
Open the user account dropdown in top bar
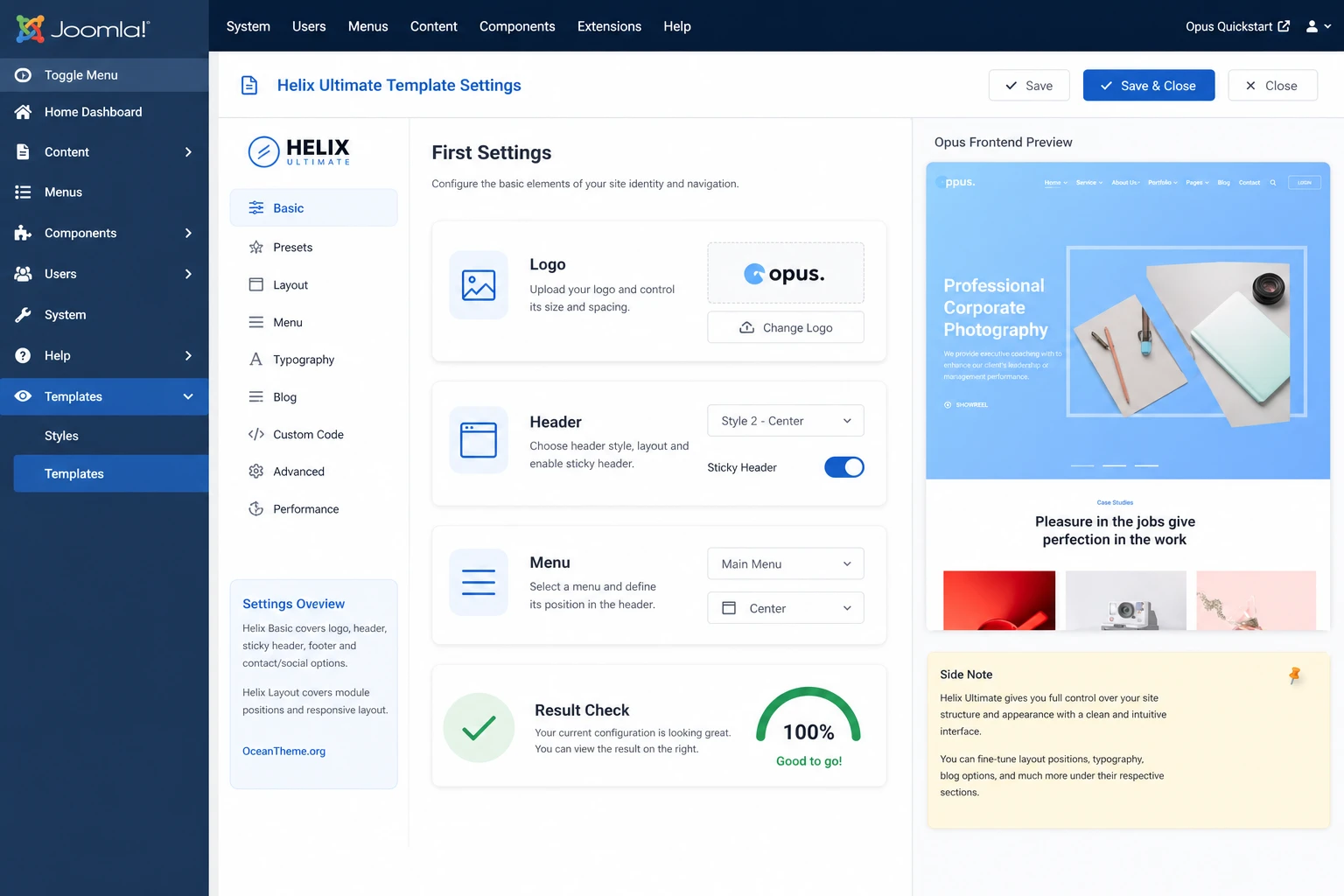click(x=1319, y=27)
